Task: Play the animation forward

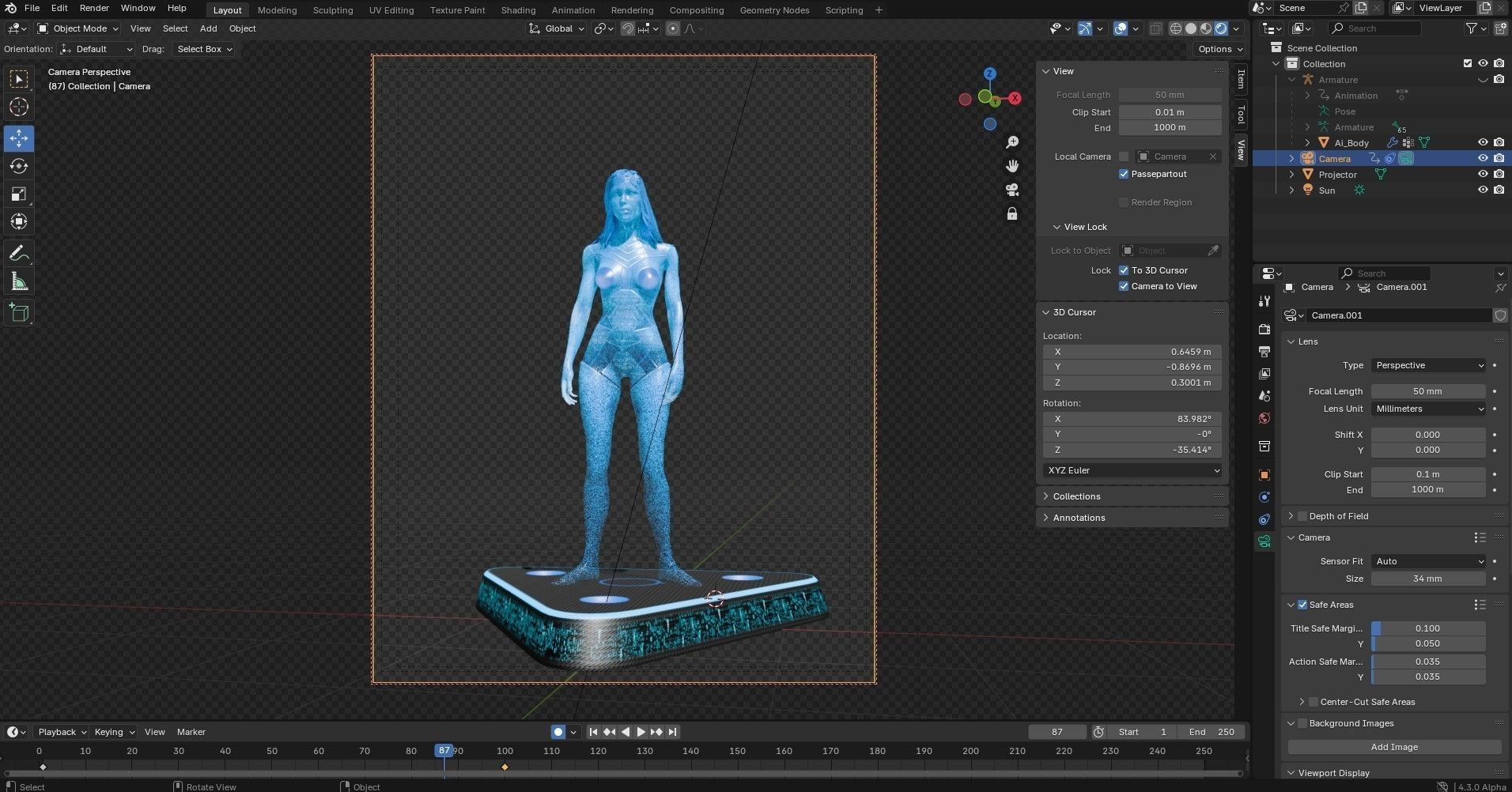Action: tap(641, 732)
